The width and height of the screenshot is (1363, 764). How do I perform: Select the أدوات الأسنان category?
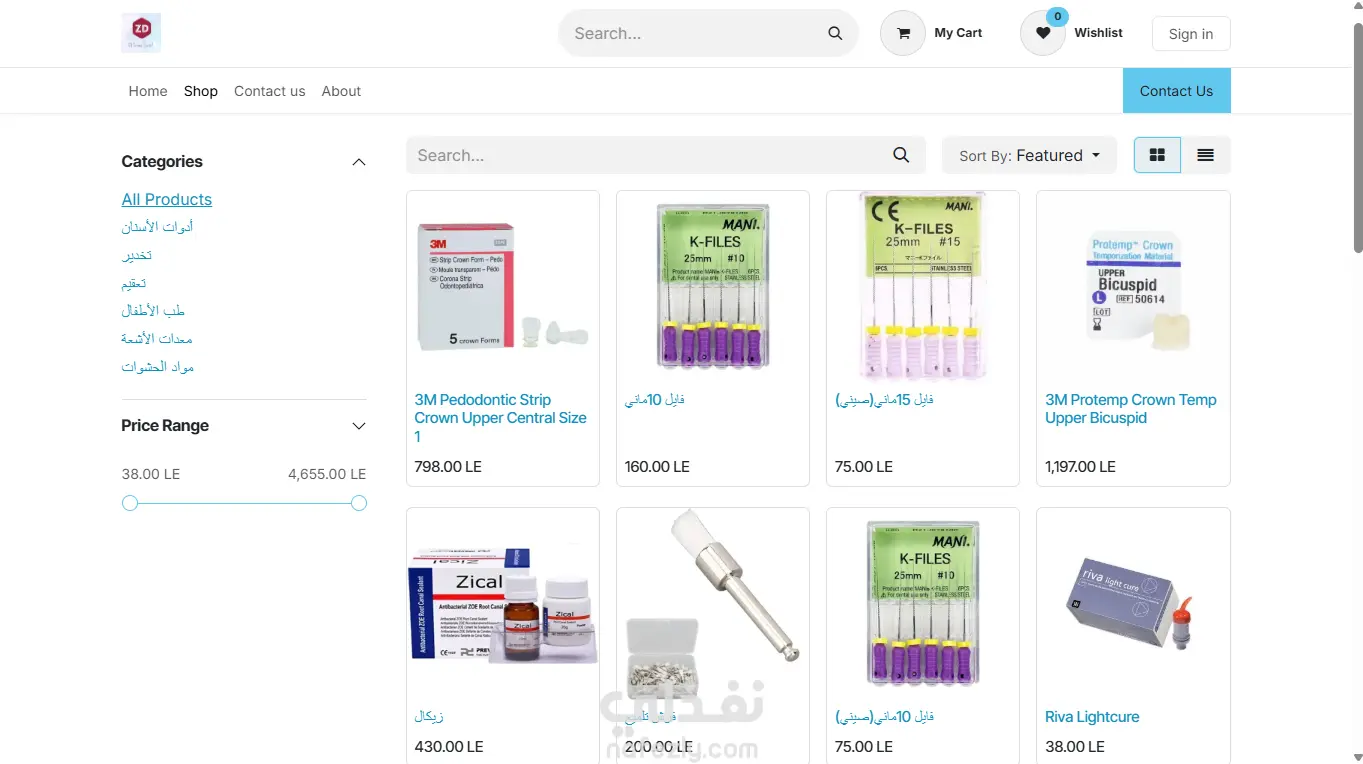158,227
